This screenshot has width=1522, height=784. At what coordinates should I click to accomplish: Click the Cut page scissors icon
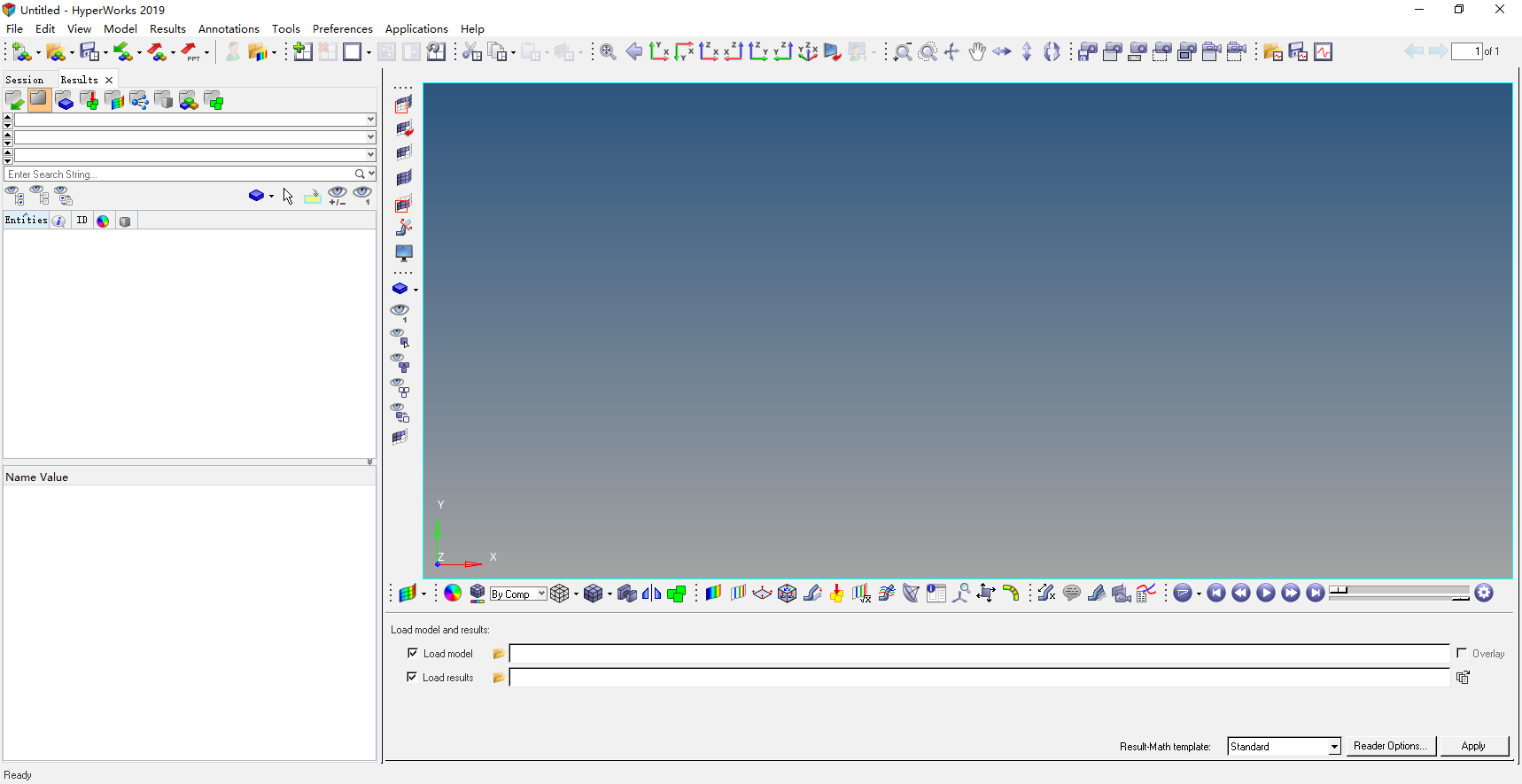tap(471, 52)
